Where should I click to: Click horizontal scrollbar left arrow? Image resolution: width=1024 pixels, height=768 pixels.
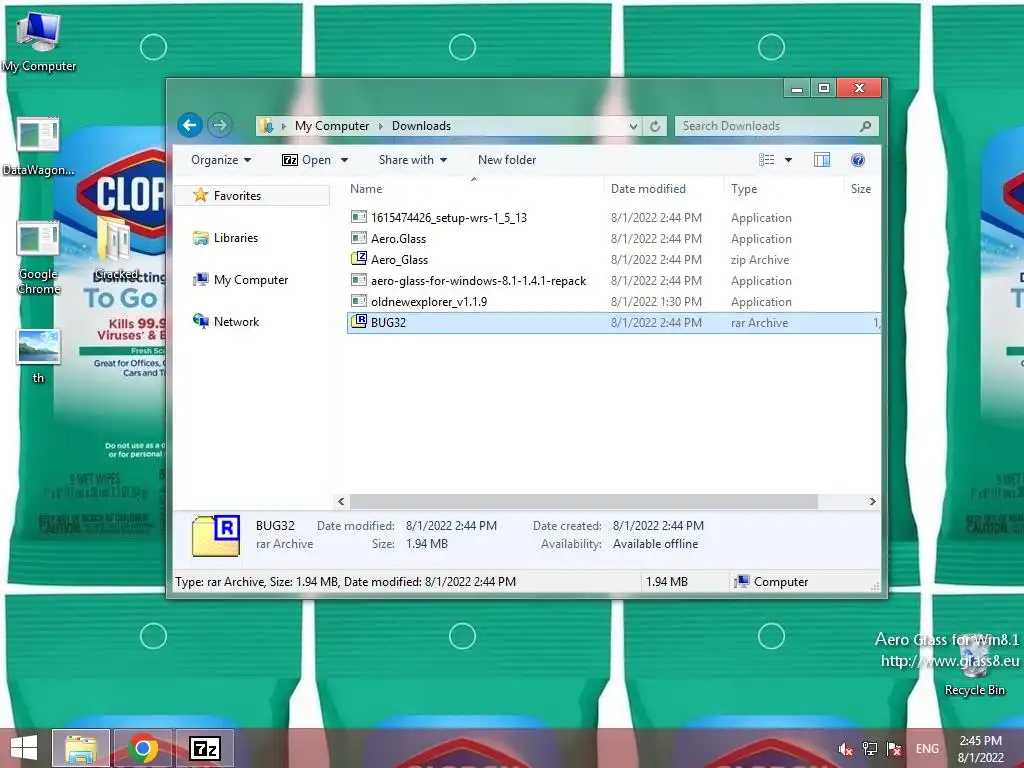click(341, 502)
